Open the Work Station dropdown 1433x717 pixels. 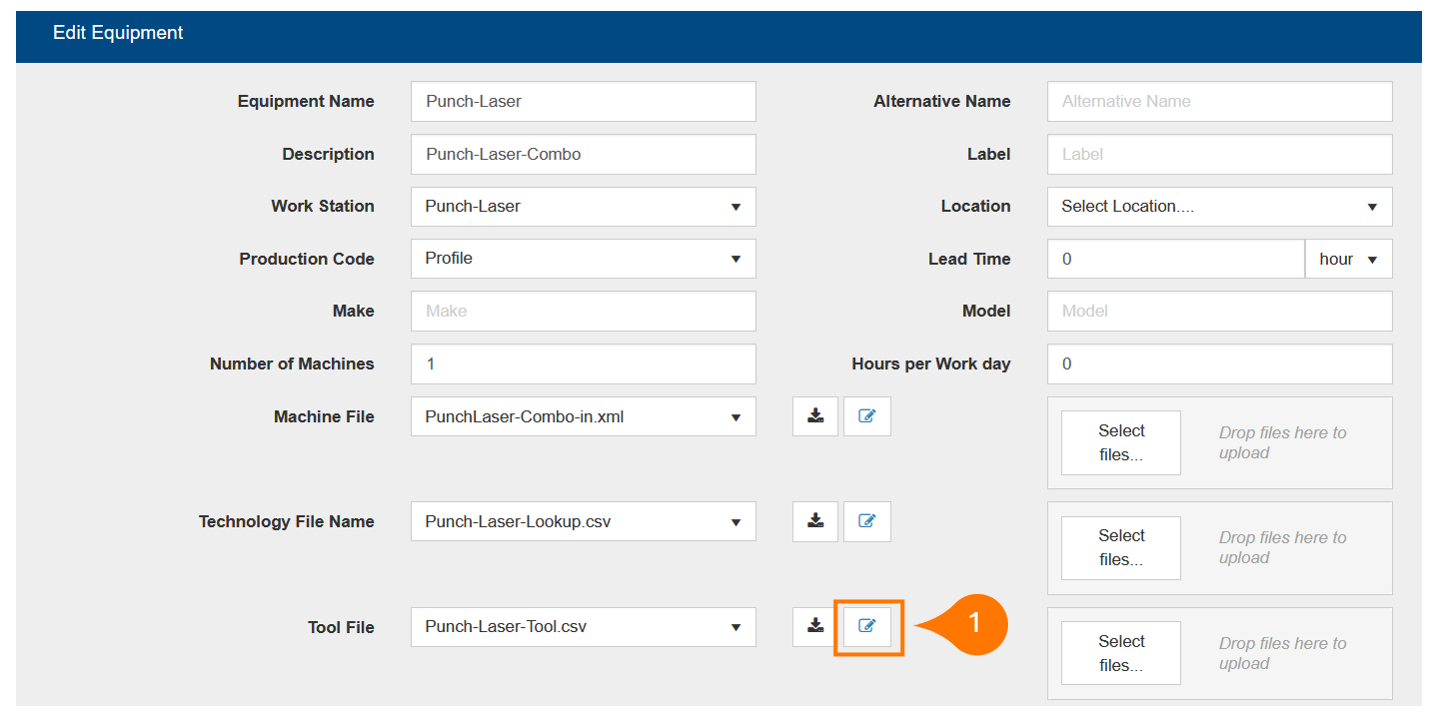(x=583, y=207)
